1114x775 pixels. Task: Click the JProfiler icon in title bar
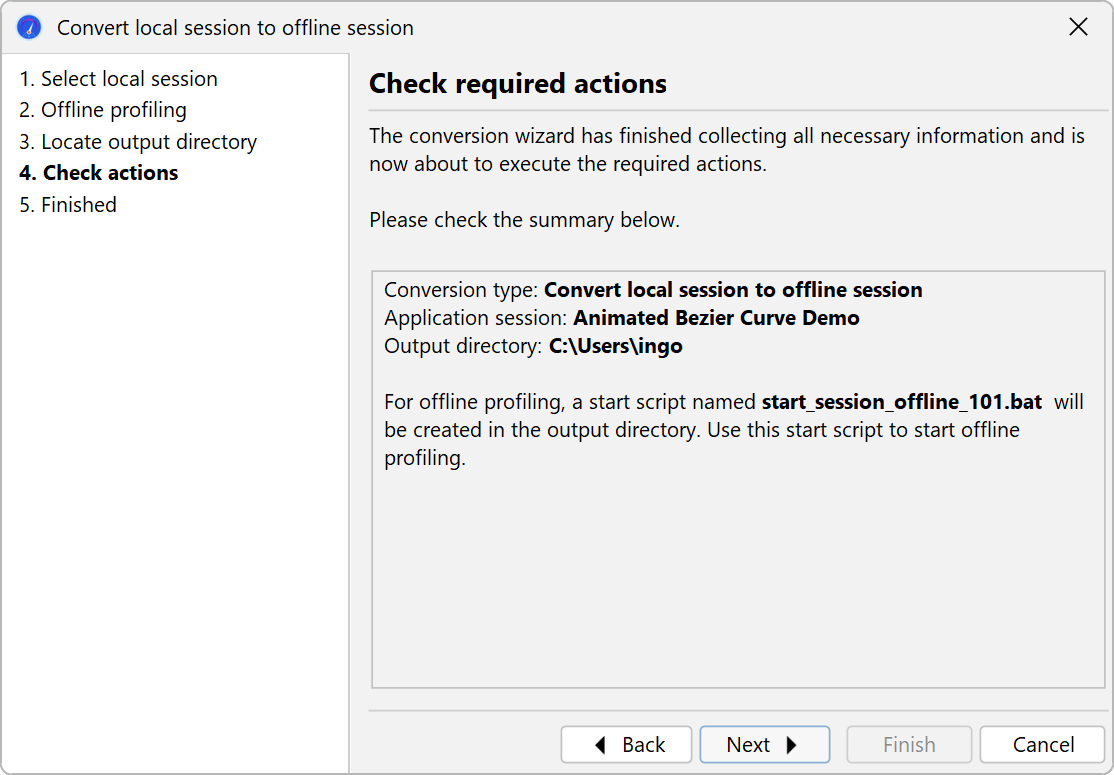point(29,28)
